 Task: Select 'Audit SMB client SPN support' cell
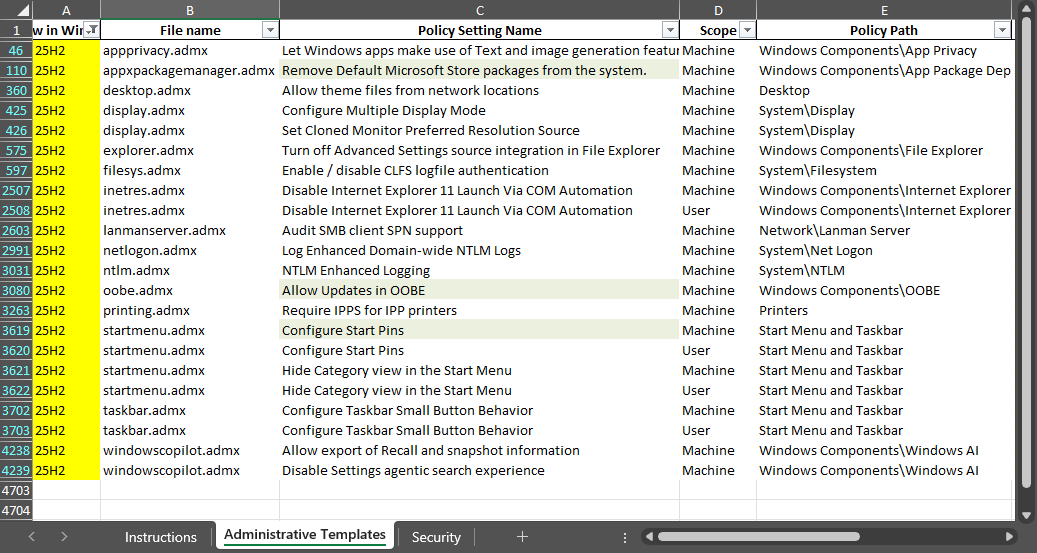click(479, 230)
